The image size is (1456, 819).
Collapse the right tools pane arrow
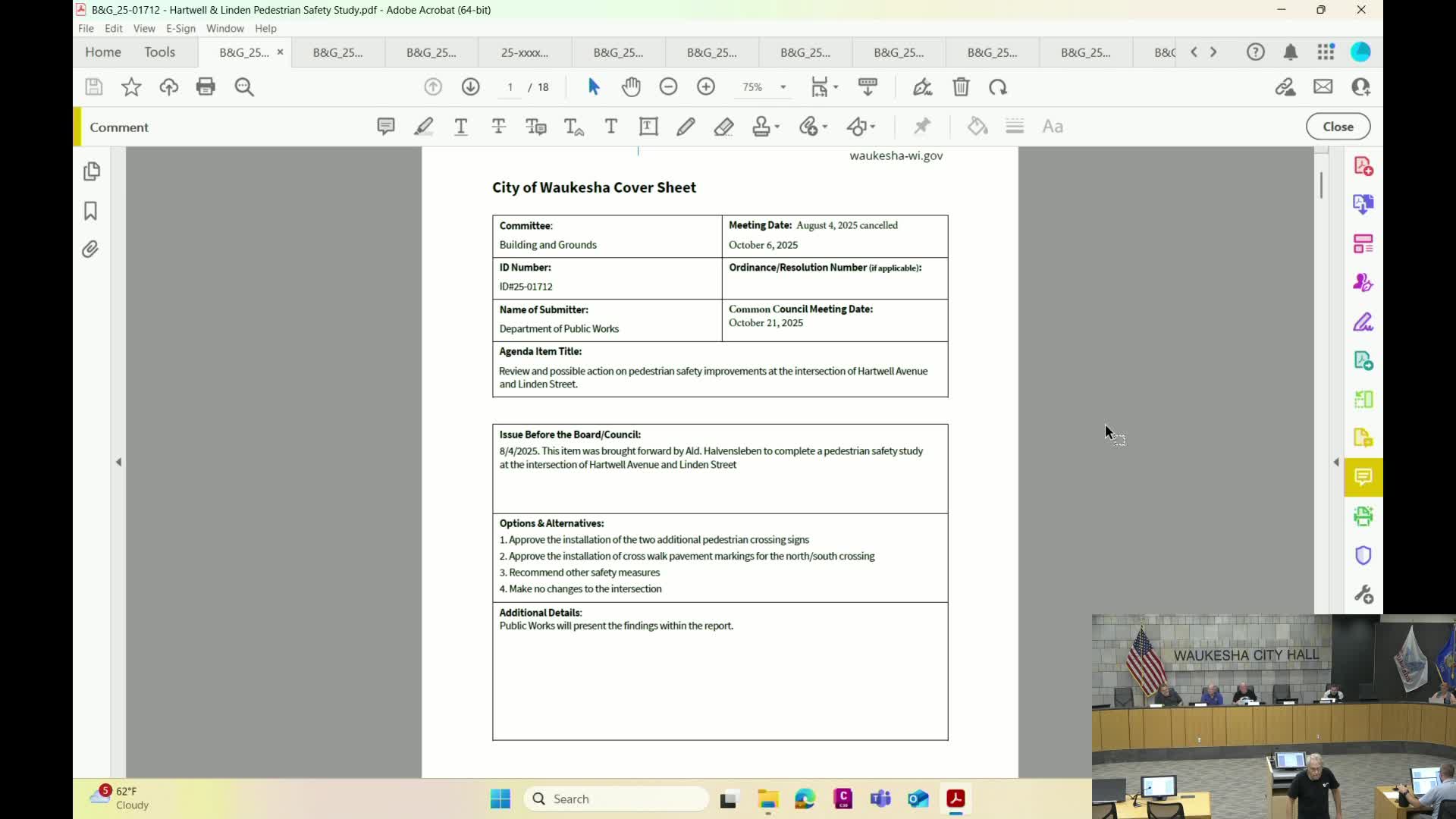[x=1336, y=462]
